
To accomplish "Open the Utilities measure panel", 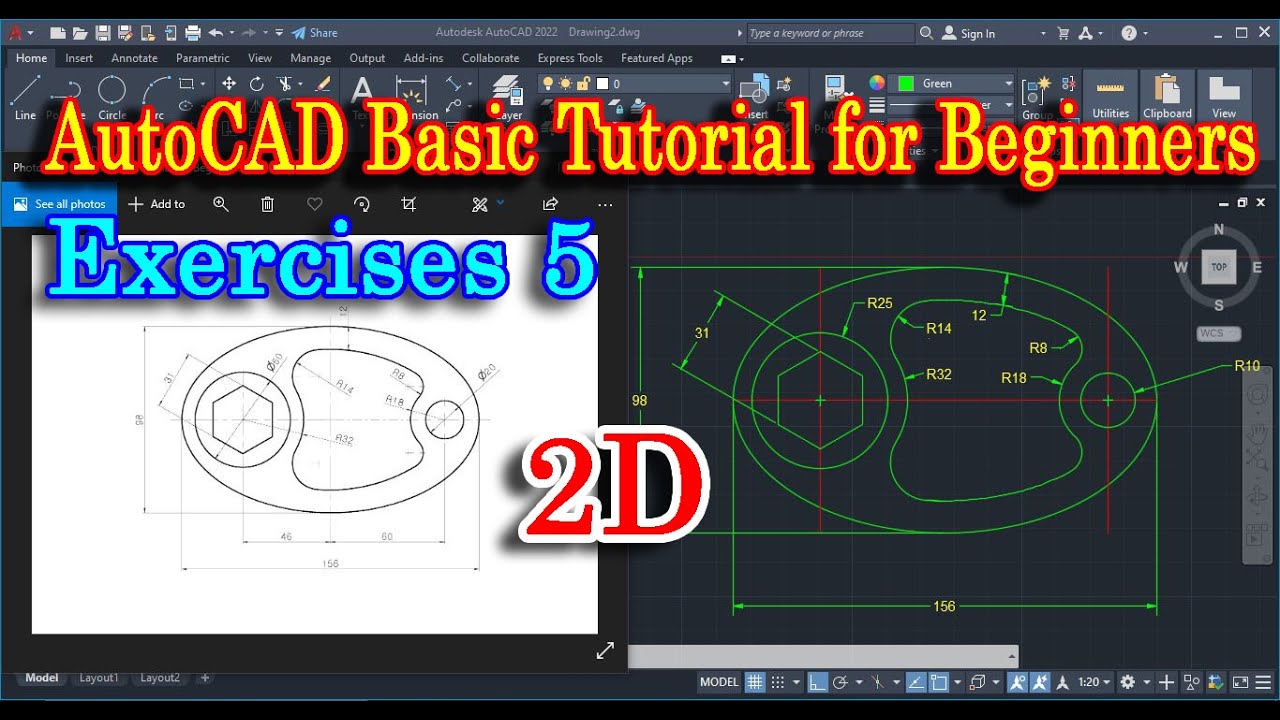I will [x=1110, y=97].
